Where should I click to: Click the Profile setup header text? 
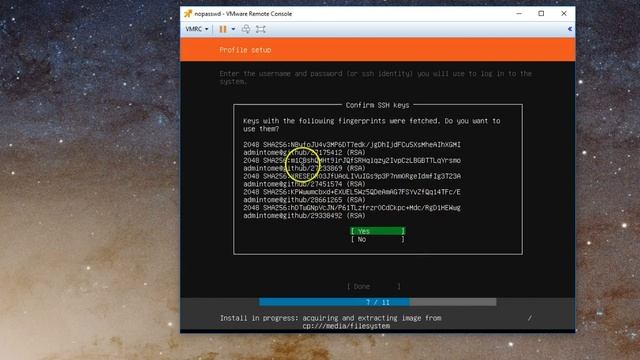(x=245, y=50)
